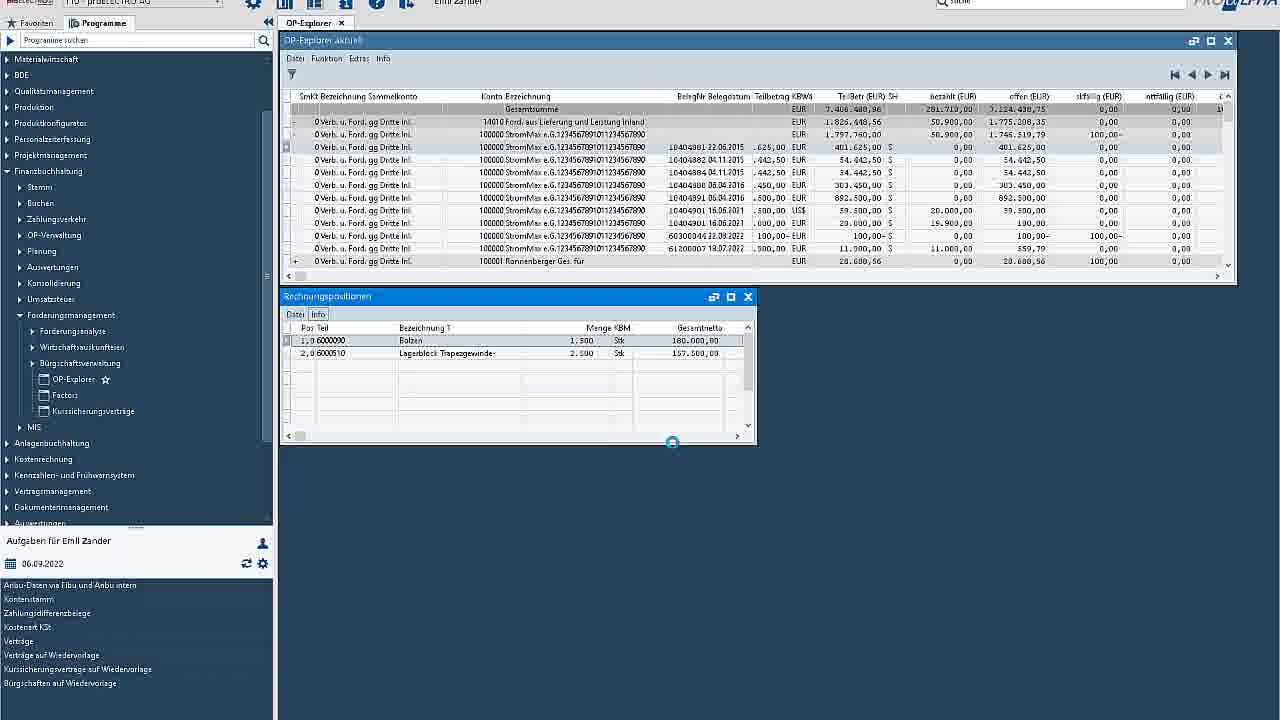Collapse Forderungsmanagement tree node
The image size is (1280, 720).
click(20, 315)
